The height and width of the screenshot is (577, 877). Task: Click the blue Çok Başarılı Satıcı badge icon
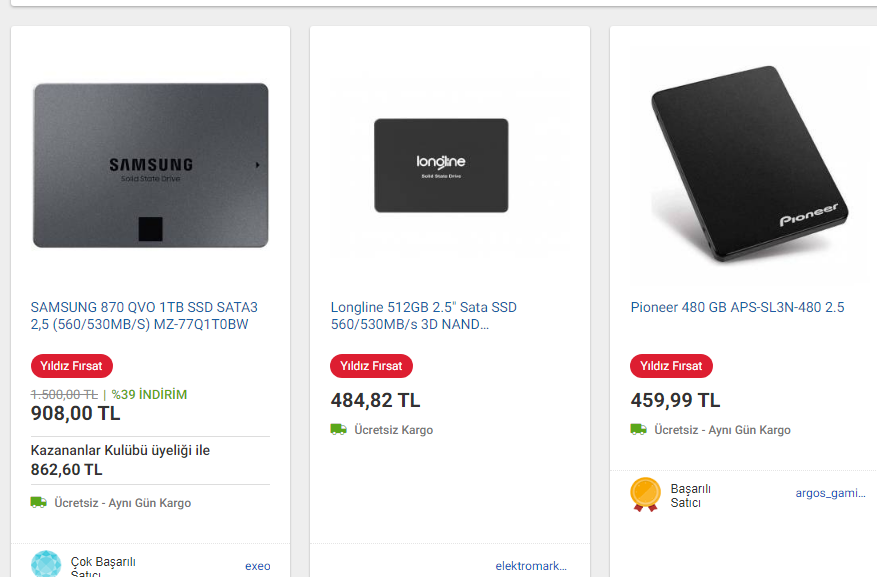pos(46,563)
